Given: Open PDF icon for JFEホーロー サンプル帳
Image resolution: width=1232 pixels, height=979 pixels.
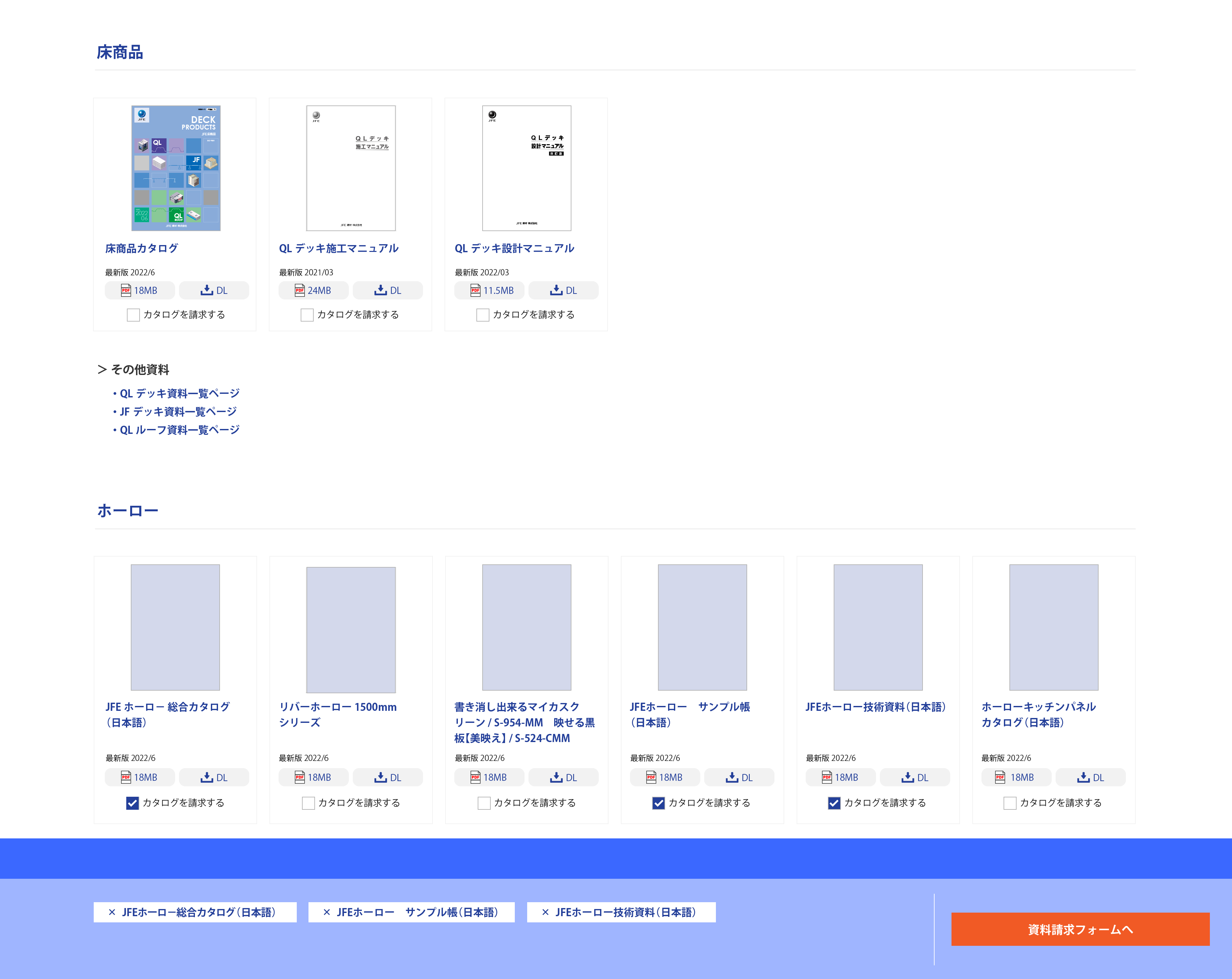Looking at the screenshot, I should (x=651, y=777).
